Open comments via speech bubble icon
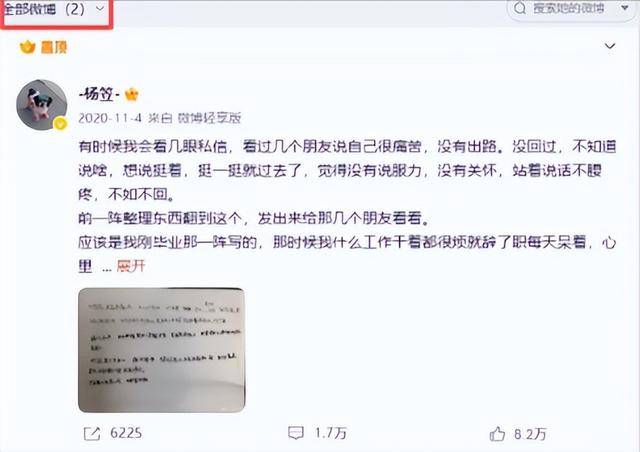This screenshot has height=452, width=640. (296, 433)
